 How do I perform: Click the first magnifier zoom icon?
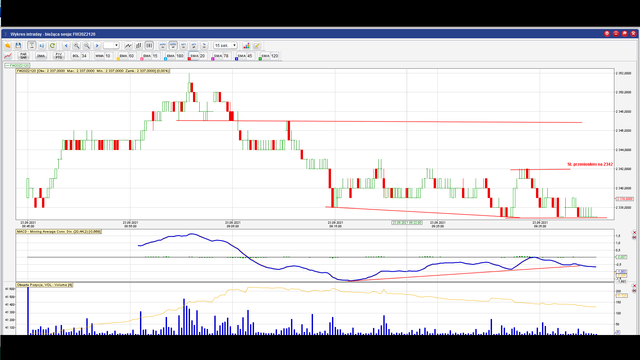tap(76, 45)
